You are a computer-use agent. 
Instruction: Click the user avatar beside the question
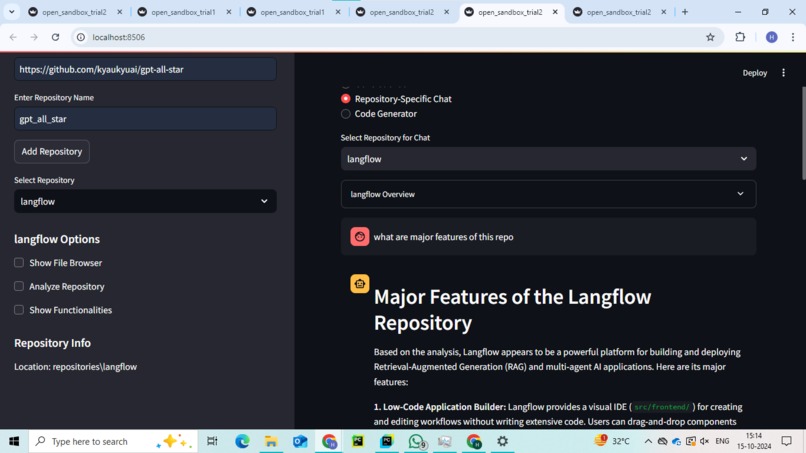[x=360, y=237]
